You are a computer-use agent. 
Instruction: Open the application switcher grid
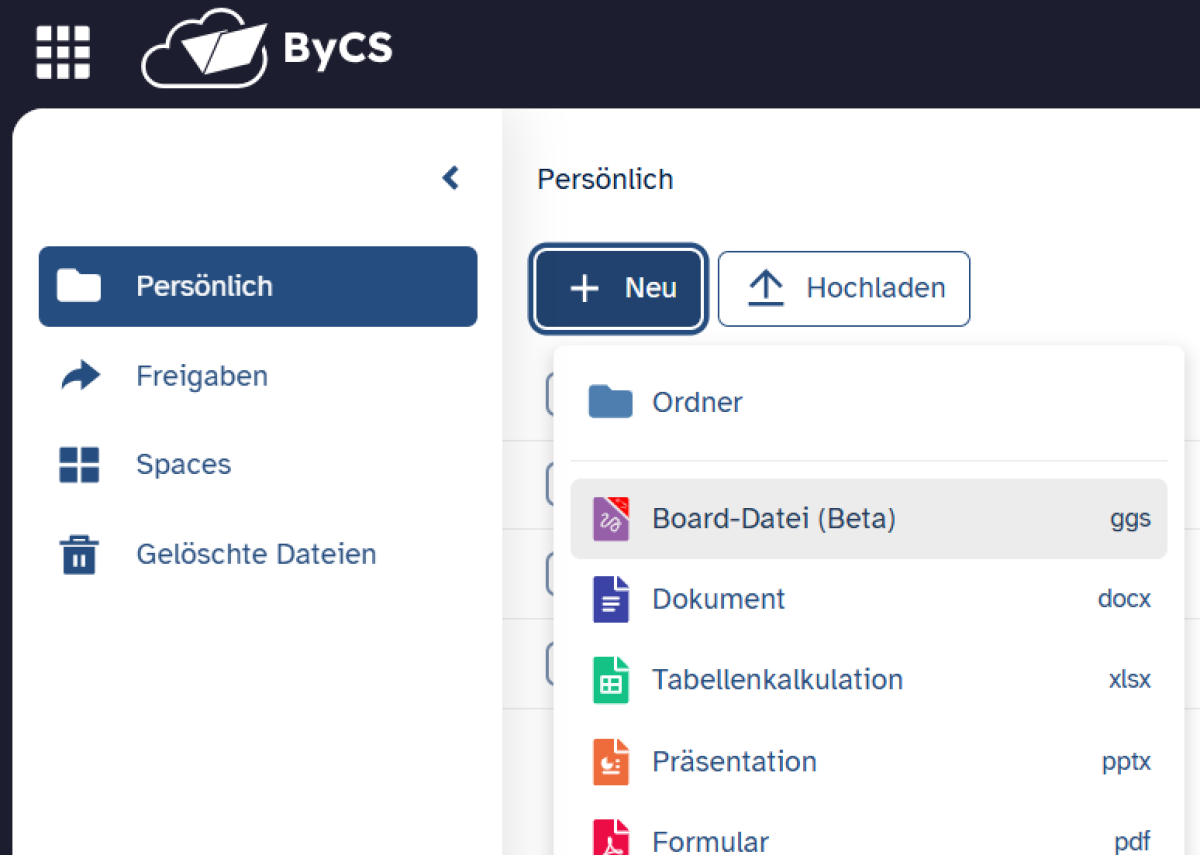pyautogui.click(x=63, y=52)
